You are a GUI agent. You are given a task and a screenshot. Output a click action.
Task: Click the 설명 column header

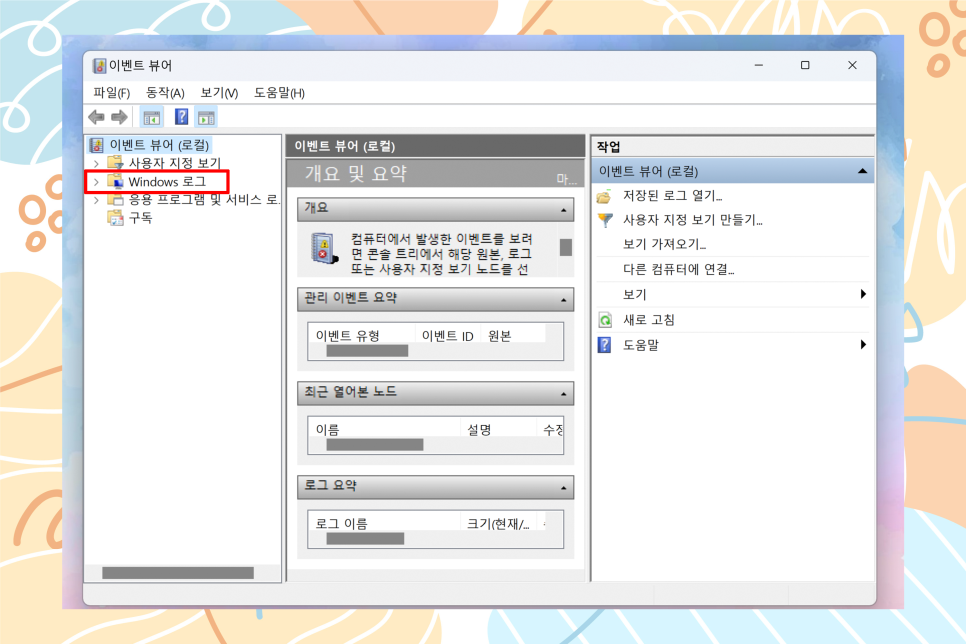498,429
